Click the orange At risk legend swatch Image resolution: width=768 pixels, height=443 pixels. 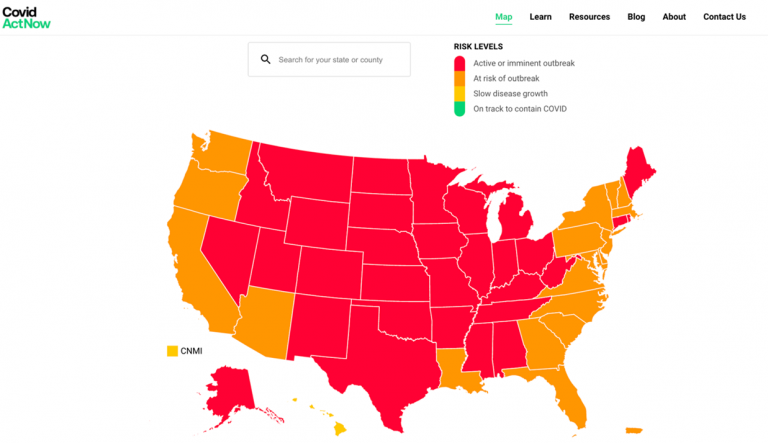pos(459,78)
